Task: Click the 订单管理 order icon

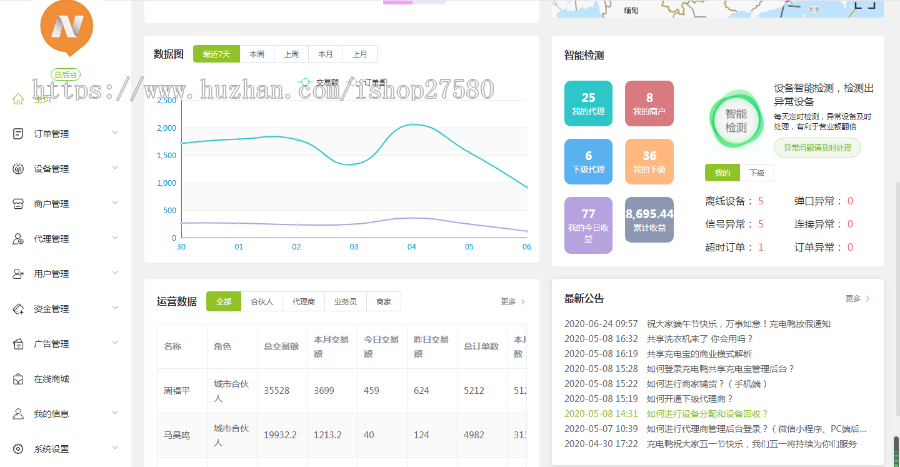Action: [18, 133]
